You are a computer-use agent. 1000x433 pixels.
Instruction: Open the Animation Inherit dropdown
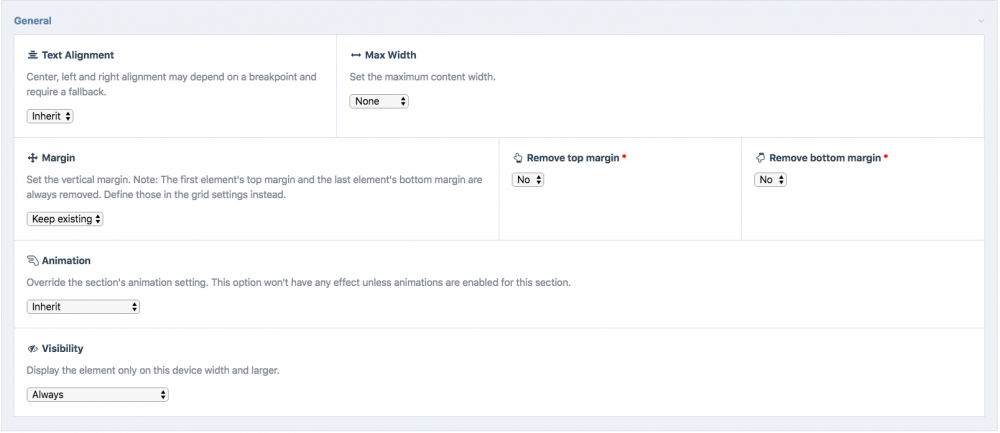coord(83,307)
